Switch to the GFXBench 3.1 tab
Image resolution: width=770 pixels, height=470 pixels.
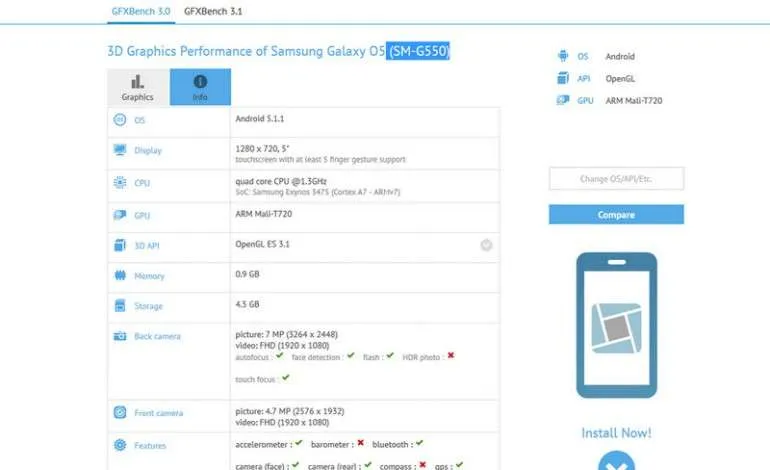pyautogui.click(x=213, y=11)
